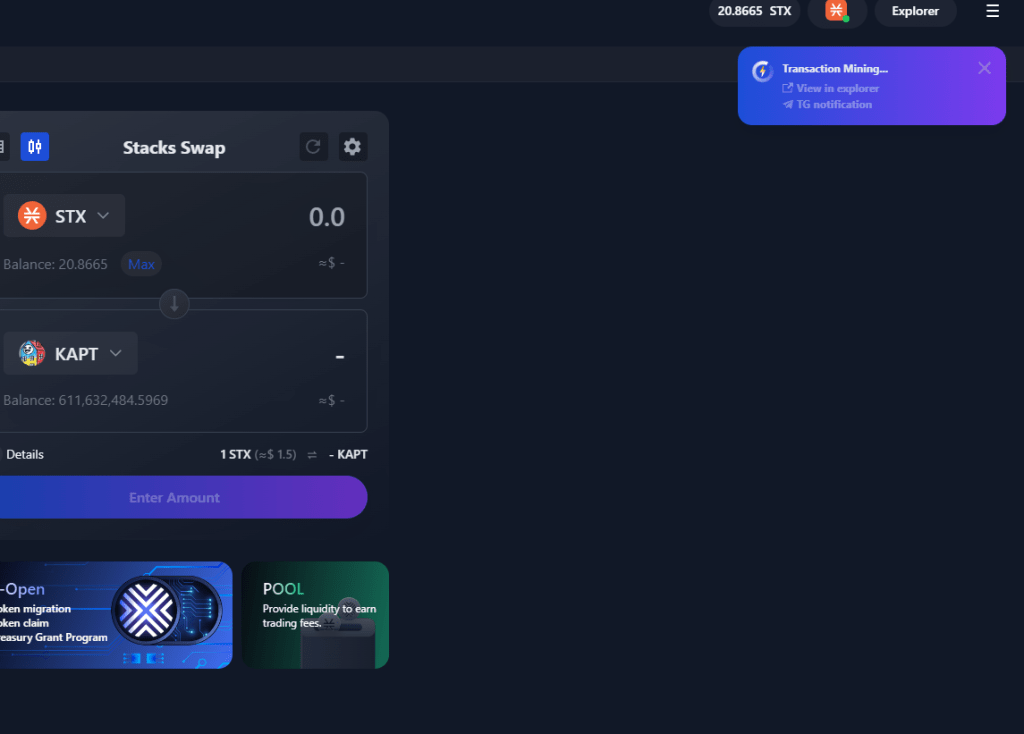Enable TG notification for transaction
1024x734 pixels.
[833, 104]
